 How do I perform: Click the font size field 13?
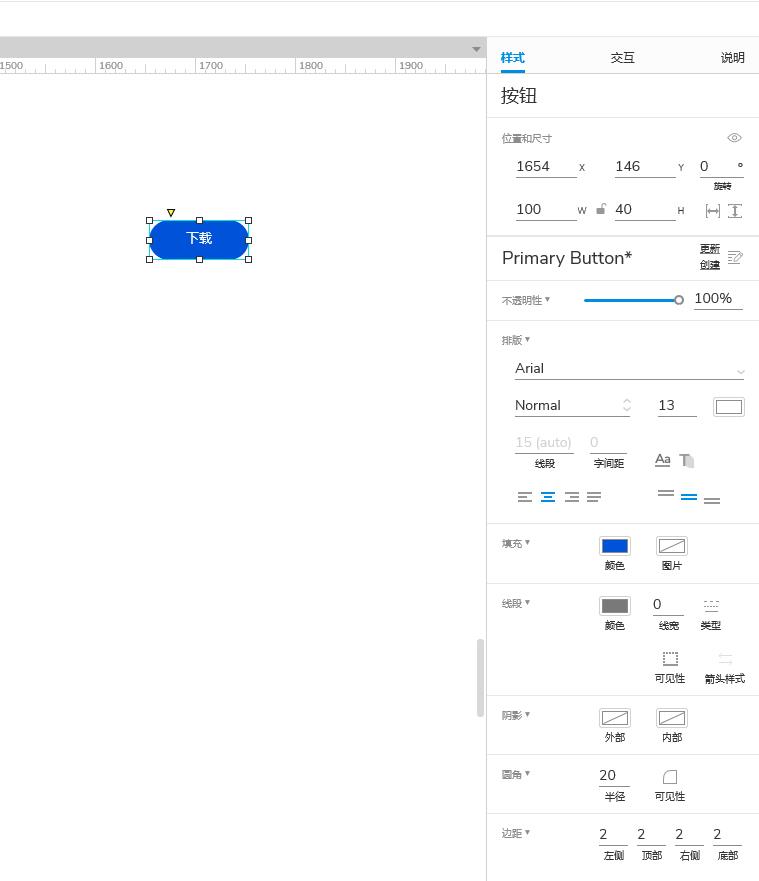(x=677, y=406)
